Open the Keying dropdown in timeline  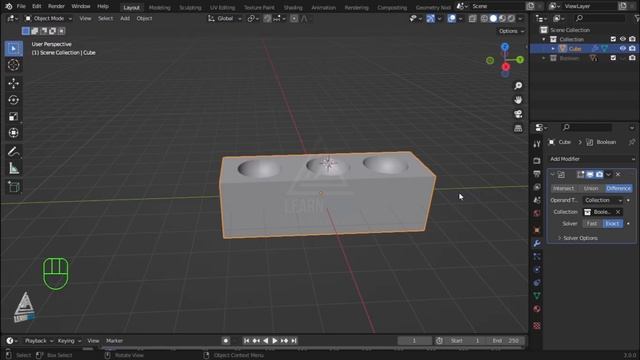[x=69, y=341]
